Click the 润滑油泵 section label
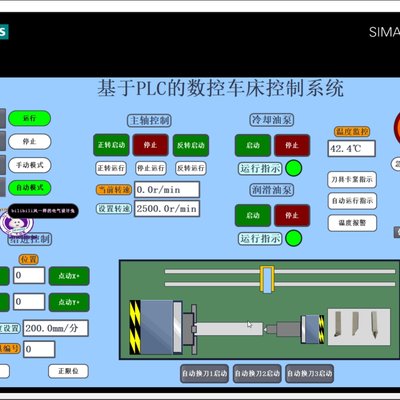 tap(272, 190)
